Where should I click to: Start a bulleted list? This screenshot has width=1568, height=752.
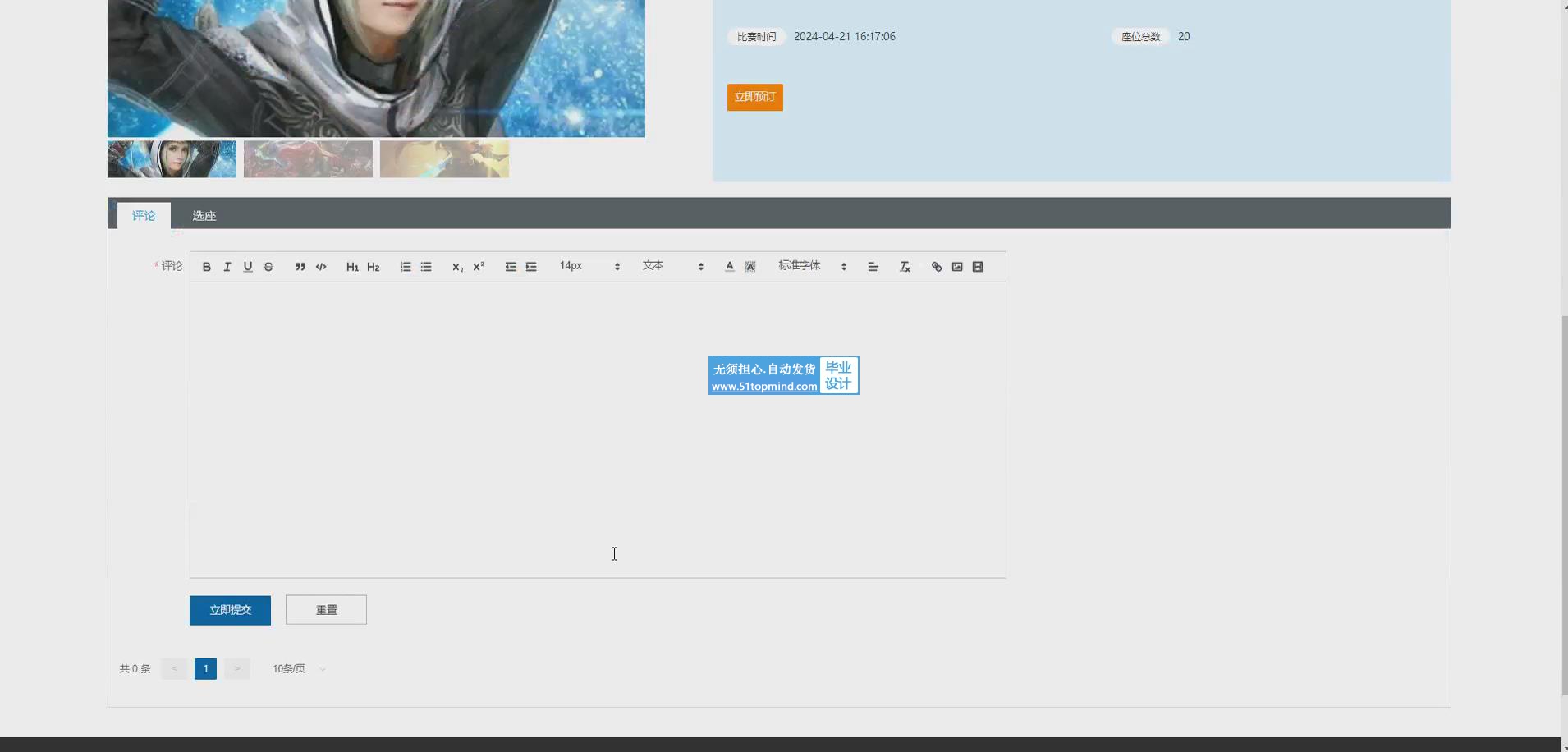click(x=426, y=267)
